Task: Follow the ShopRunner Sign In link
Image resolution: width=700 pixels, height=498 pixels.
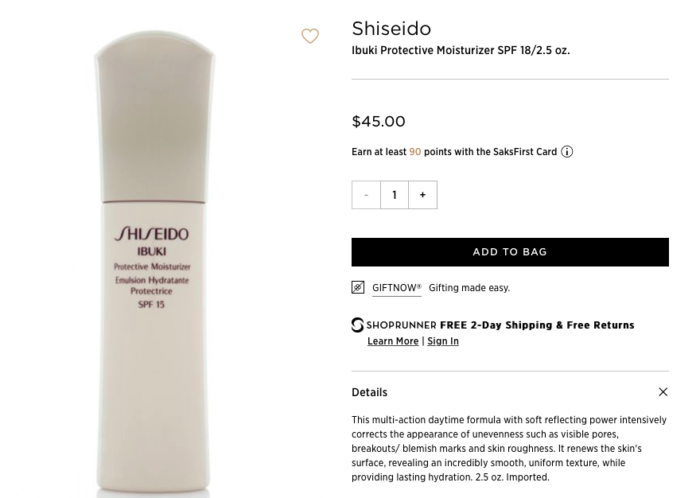Action: pos(443,341)
